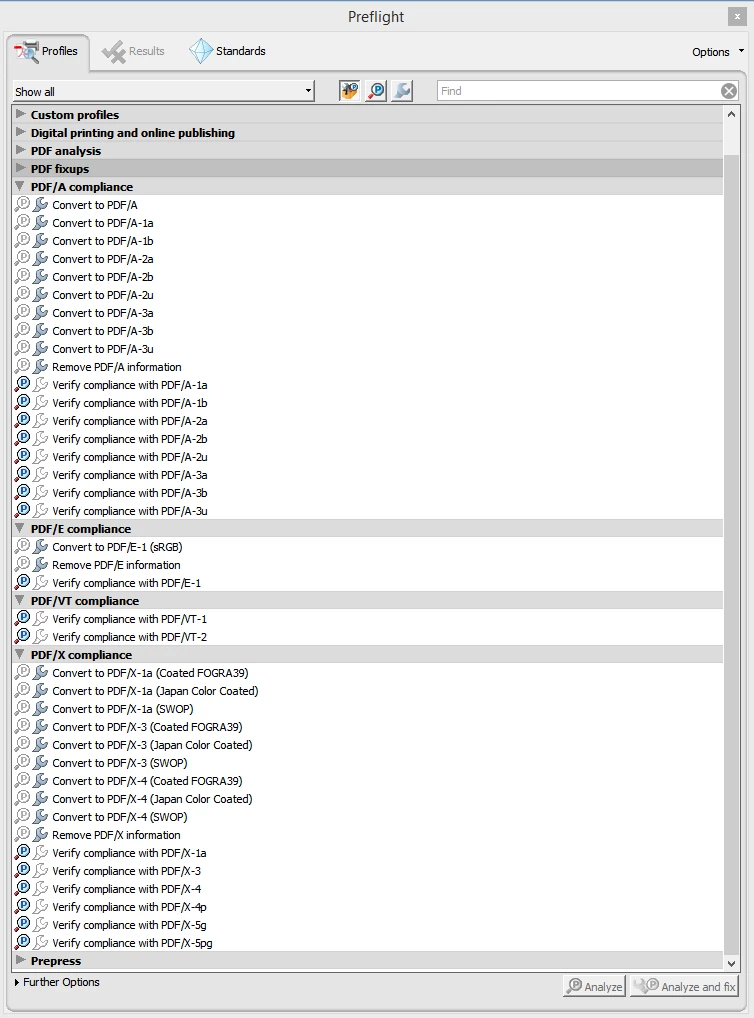This screenshot has width=754, height=1018.
Task: Open the Show all filter dropdown
Action: click(x=164, y=91)
